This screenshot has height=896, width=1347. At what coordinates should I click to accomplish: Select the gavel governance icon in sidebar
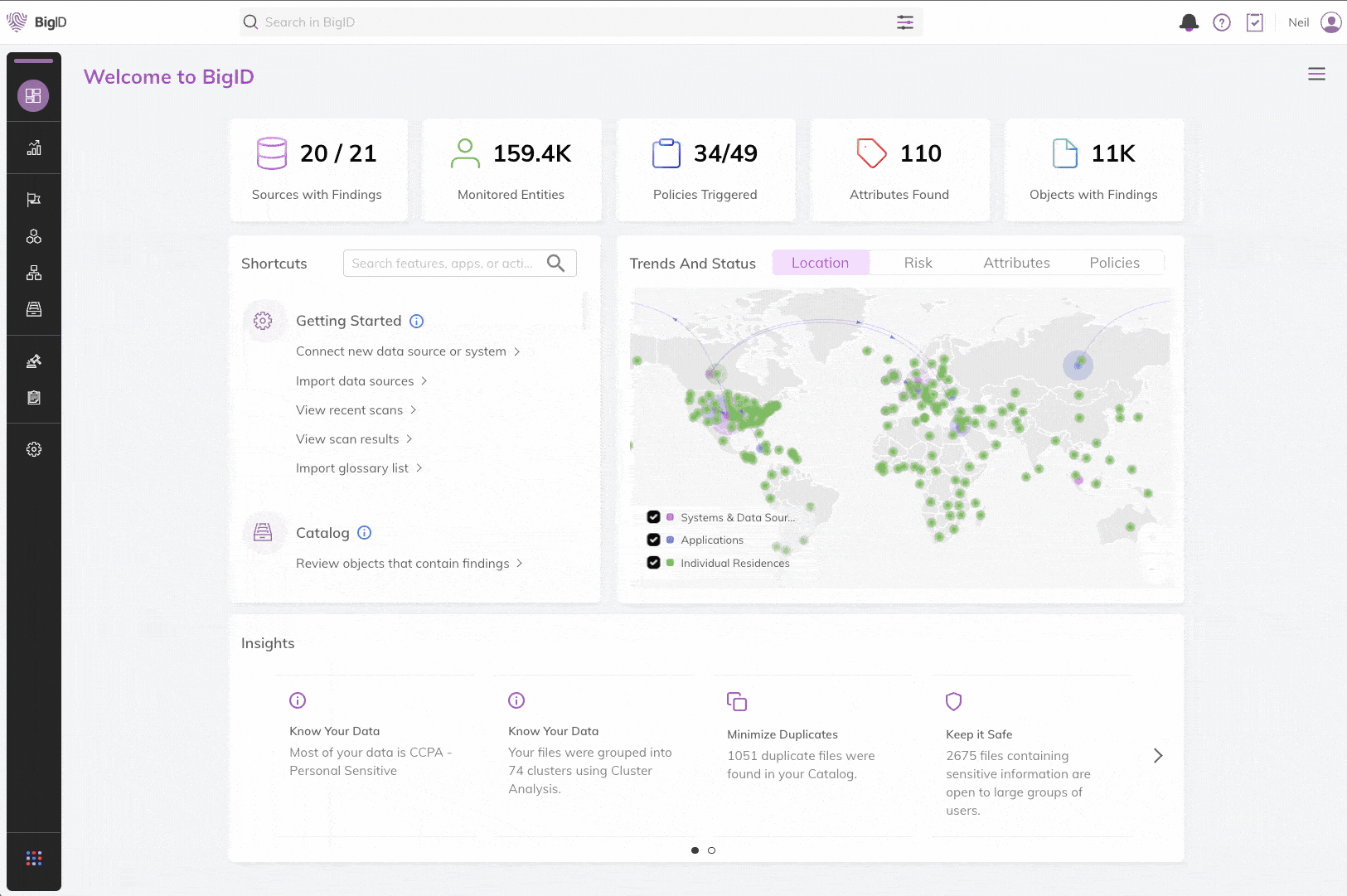pos(33,361)
